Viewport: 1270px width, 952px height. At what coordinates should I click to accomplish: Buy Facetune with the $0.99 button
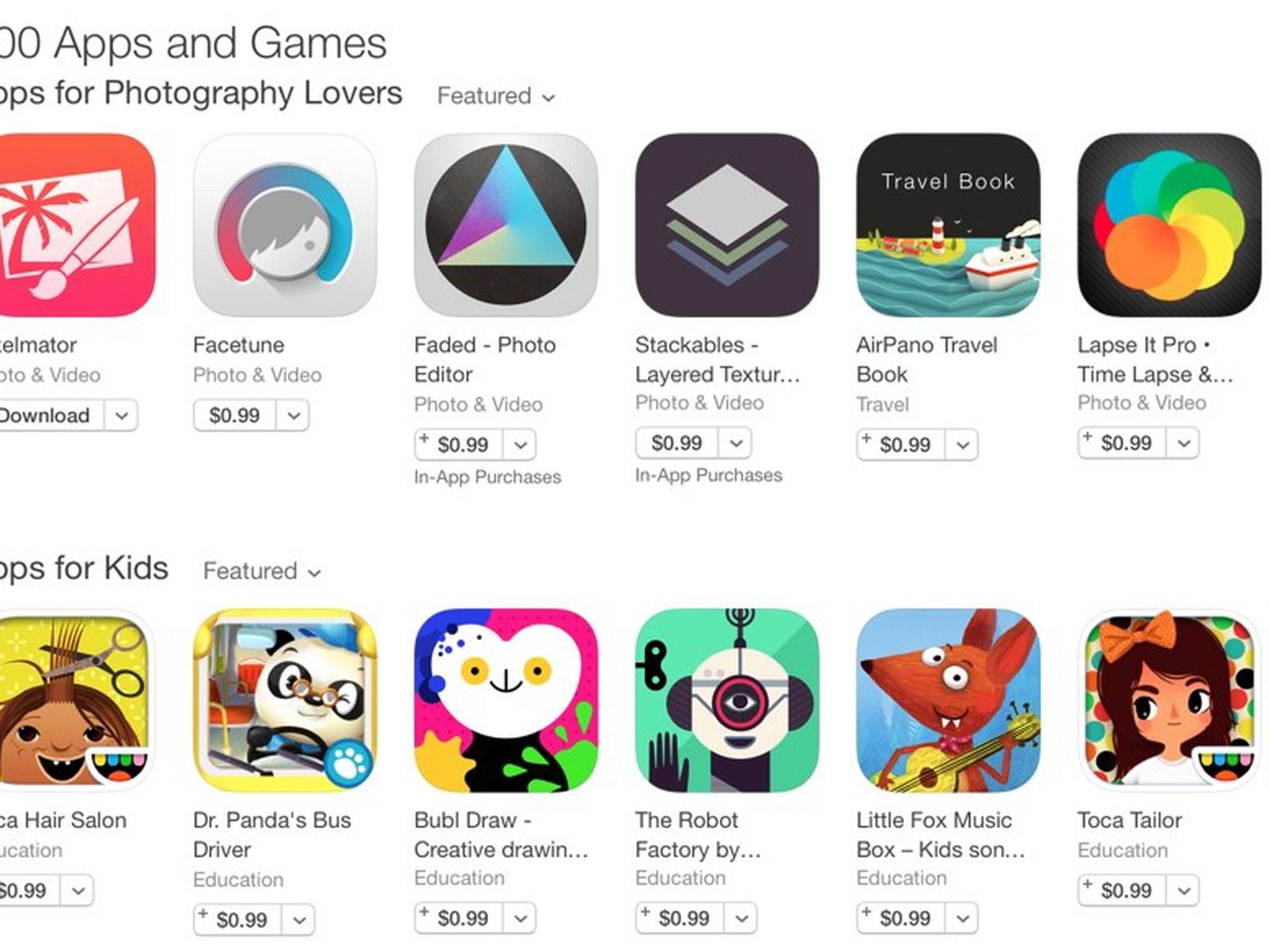click(235, 415)
